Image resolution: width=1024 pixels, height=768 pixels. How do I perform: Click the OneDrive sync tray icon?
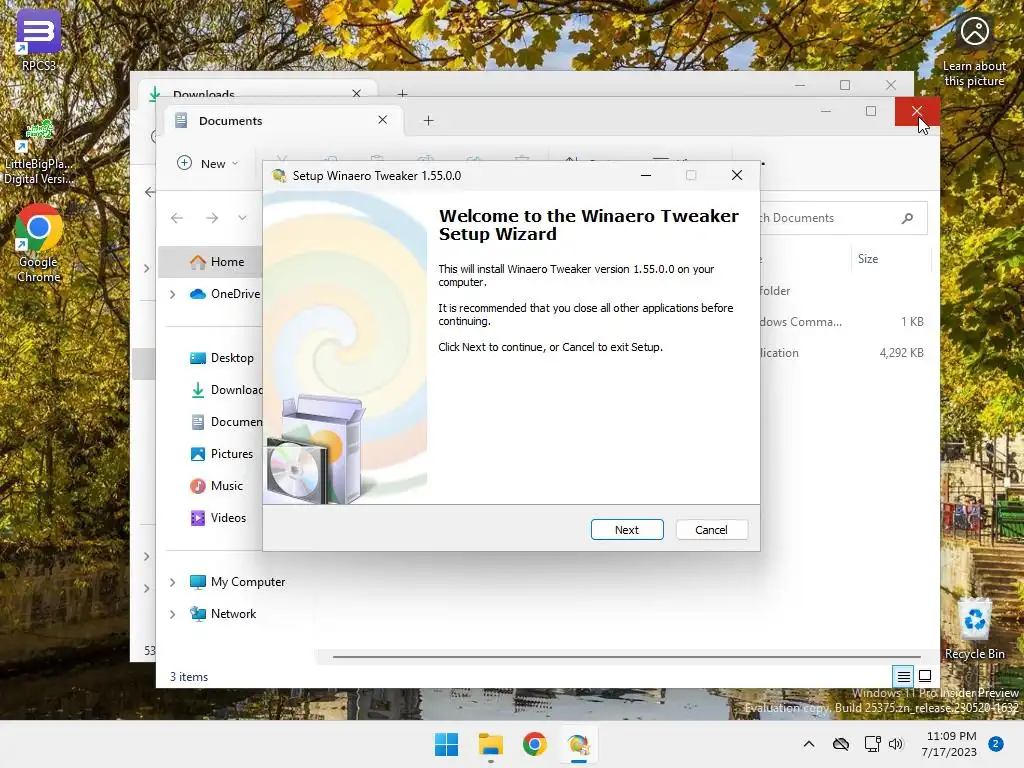coord(840,744)
